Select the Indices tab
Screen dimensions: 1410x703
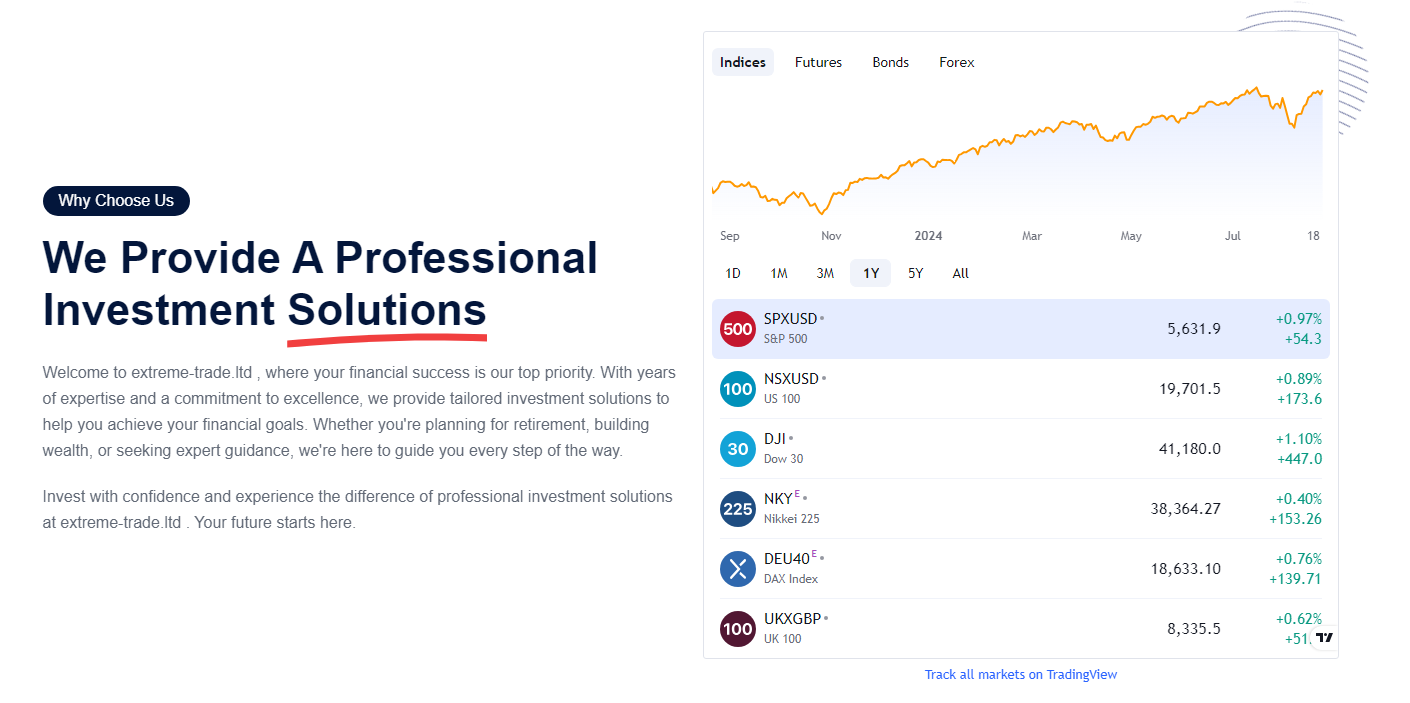pyautogui.click(x=743, y=62)
